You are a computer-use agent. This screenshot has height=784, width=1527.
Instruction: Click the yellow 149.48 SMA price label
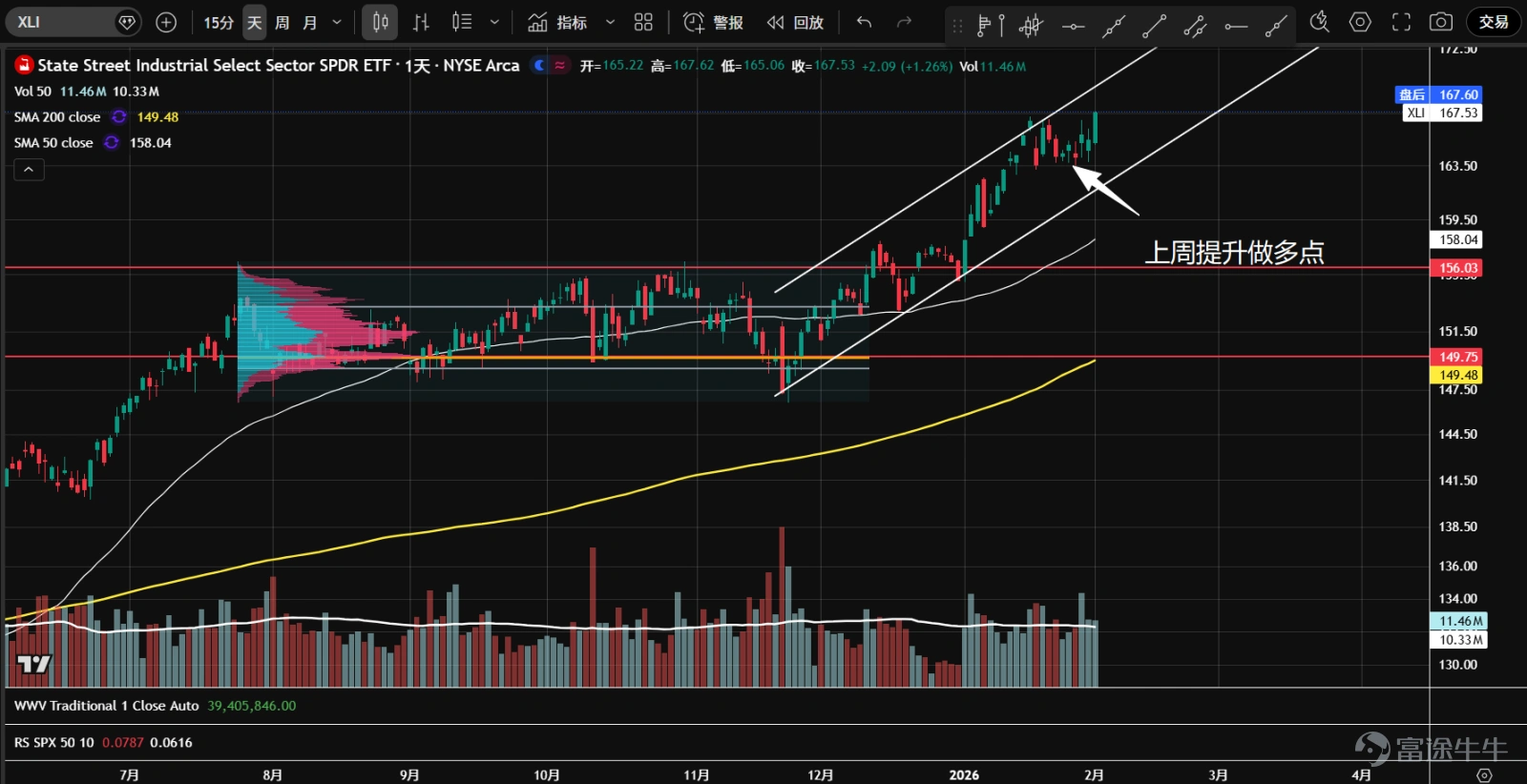click(1456, 375)
